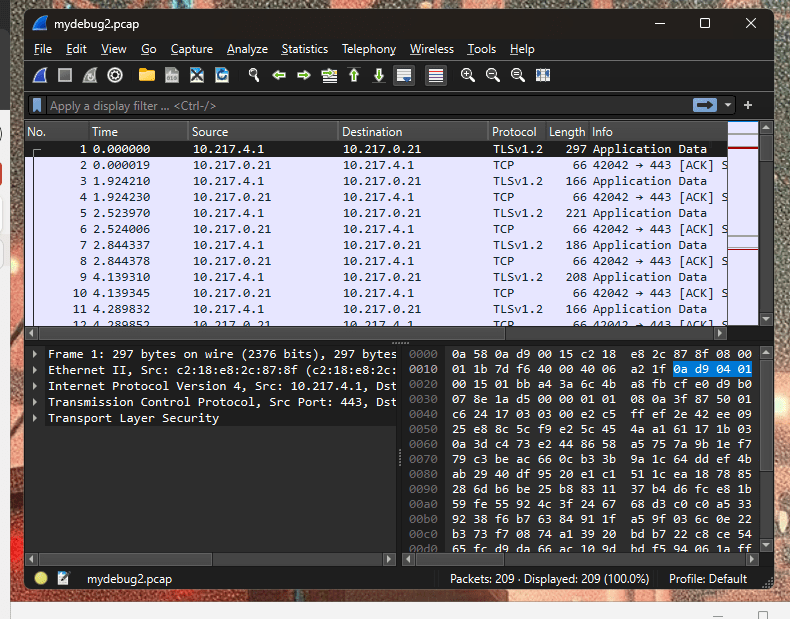The height and width of the screenshot is (619, 790).
Task: Expand Transport Layer Security details
Action: (35, 418)
